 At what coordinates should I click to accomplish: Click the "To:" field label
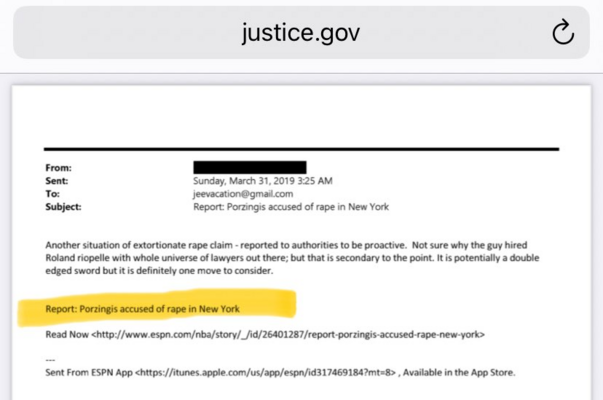(x=53, y=194)
